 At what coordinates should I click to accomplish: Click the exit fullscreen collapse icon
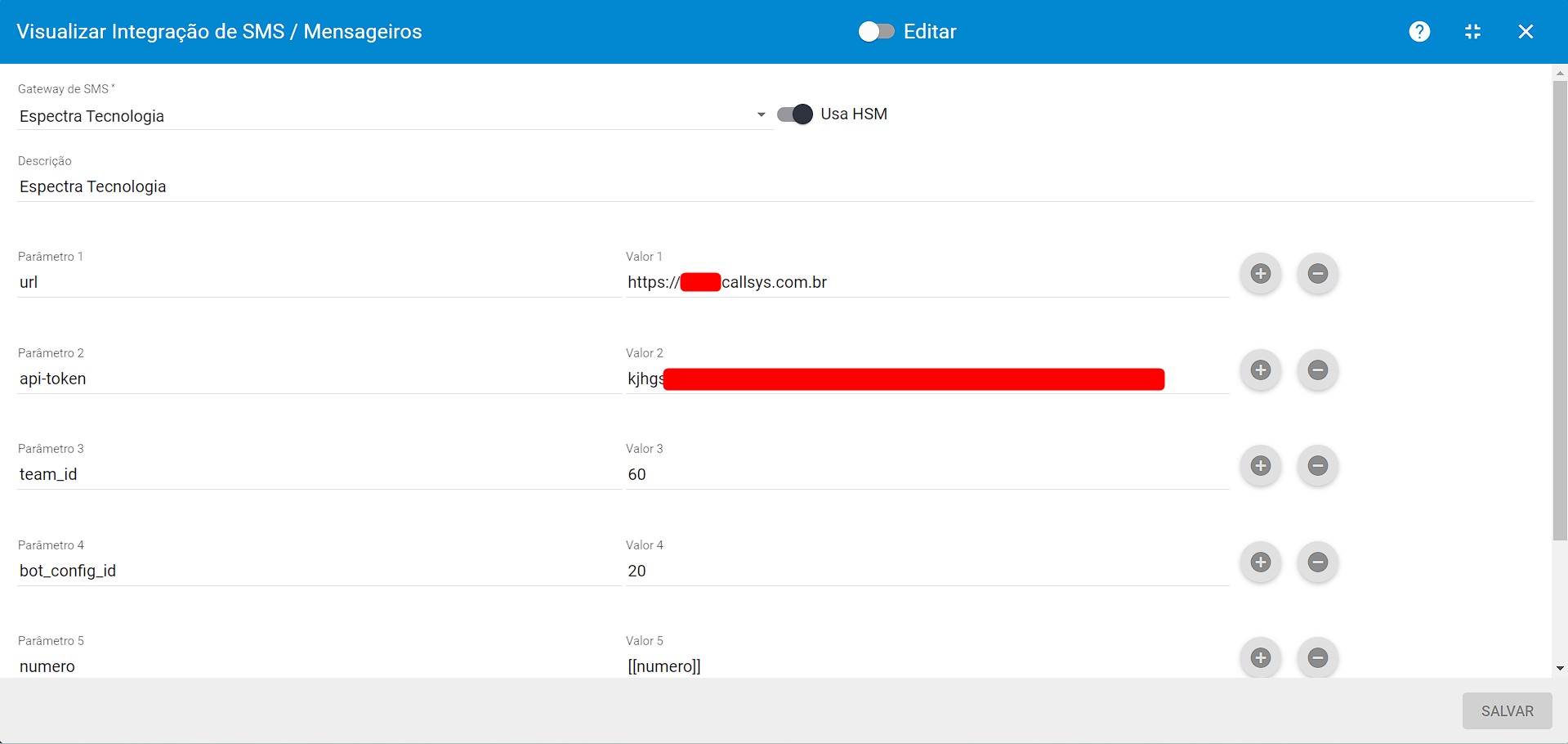tap(1472, 32)
